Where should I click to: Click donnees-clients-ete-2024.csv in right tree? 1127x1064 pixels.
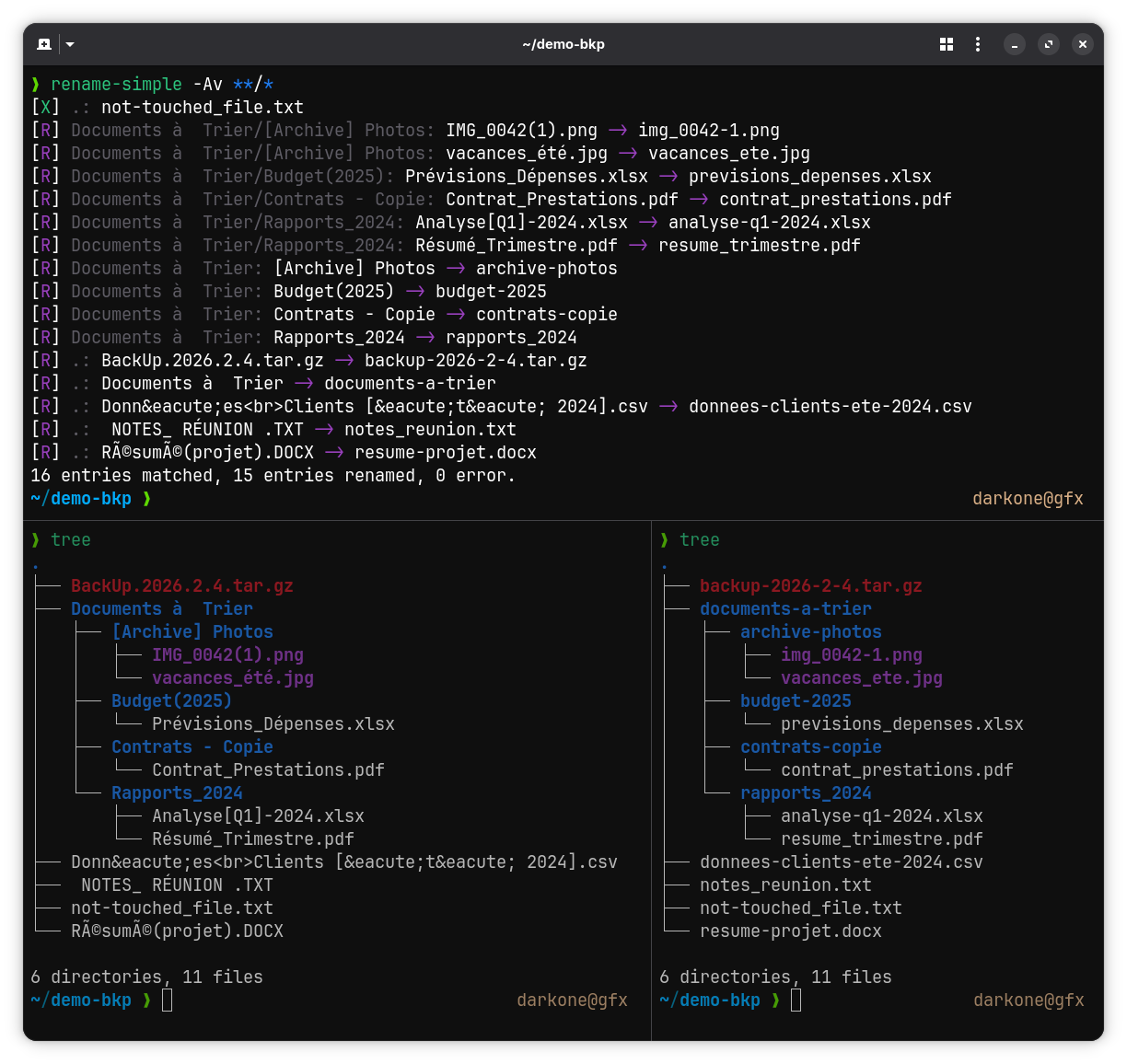pos(842,862)
